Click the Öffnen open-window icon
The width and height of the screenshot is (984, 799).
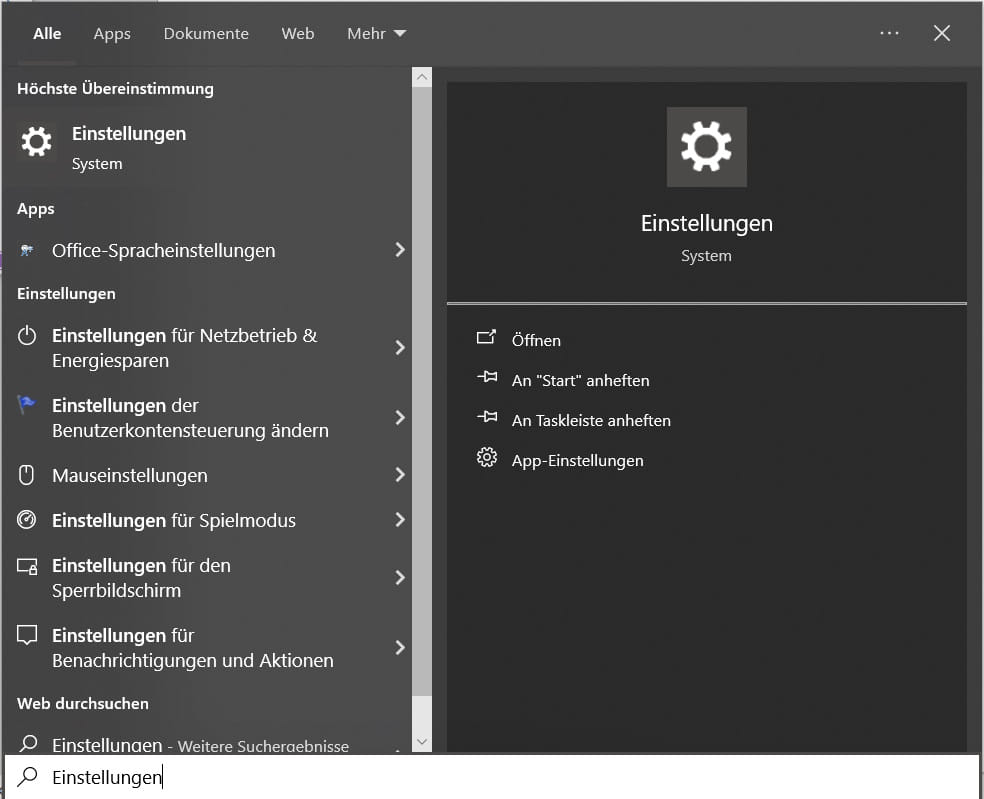486,338
